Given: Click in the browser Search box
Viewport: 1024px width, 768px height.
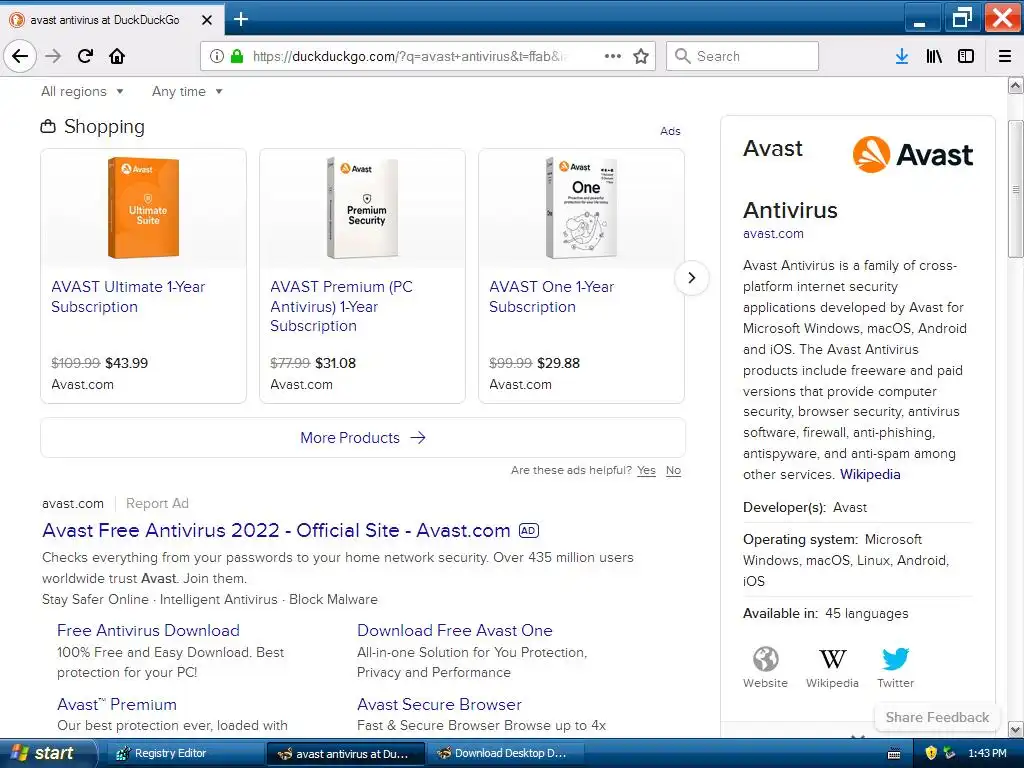Looking at the screenshot, I should 743,56.
